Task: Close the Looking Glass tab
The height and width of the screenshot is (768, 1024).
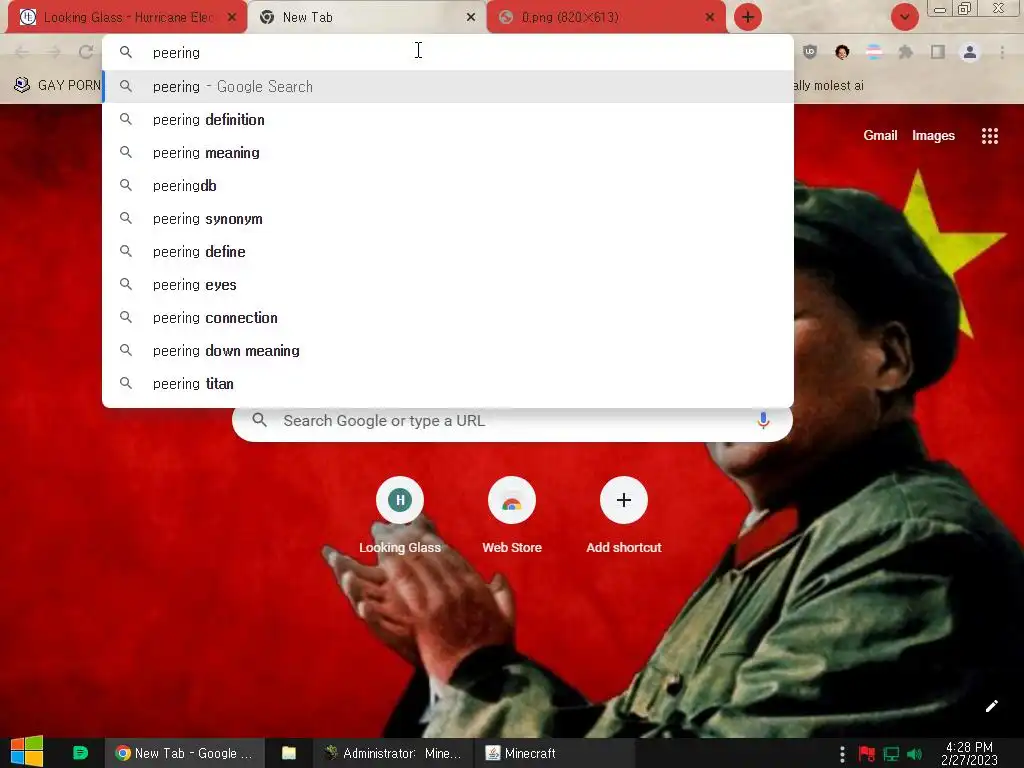Action: (x=232, y=18)
